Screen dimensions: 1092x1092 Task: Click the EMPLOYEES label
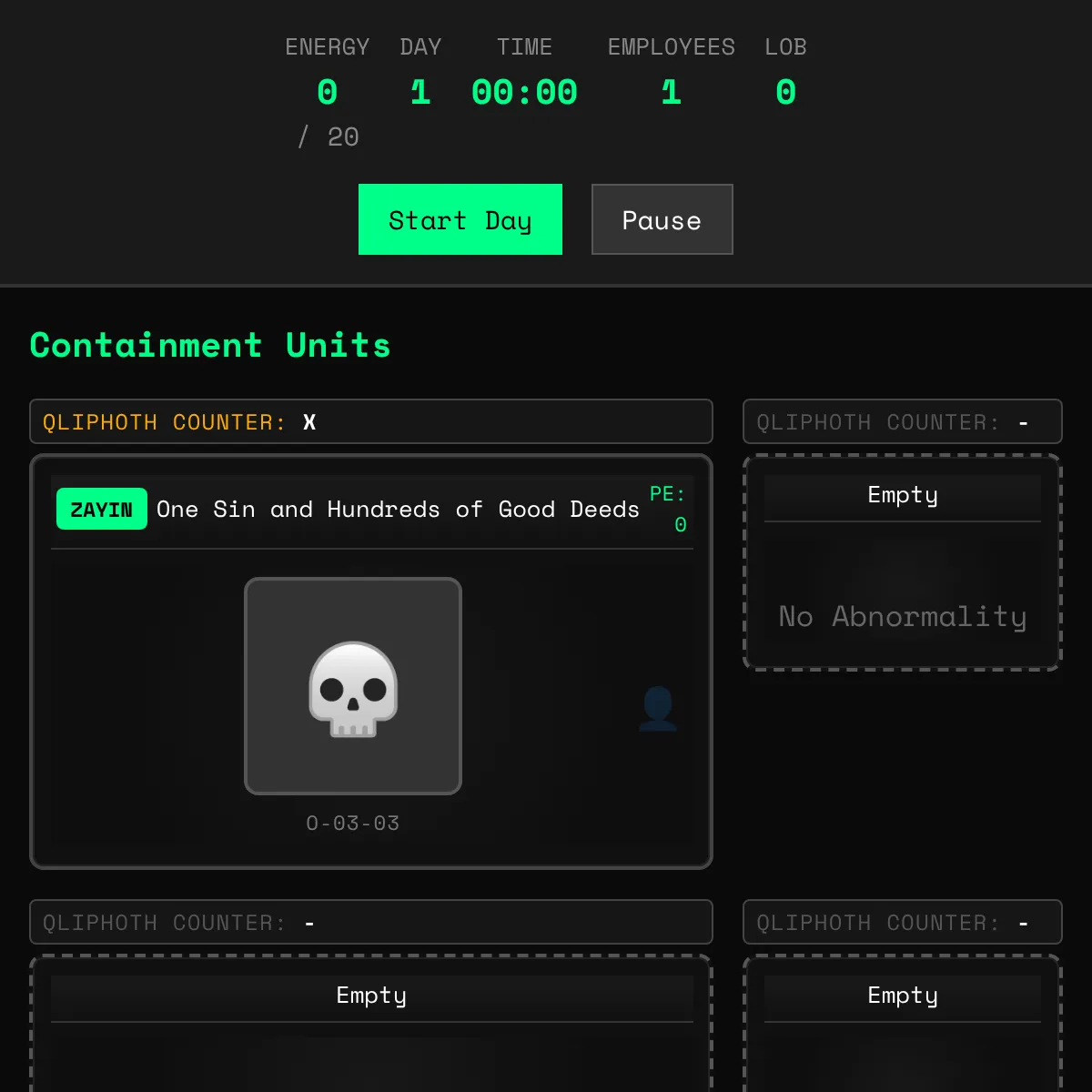[x=672, y=47]
